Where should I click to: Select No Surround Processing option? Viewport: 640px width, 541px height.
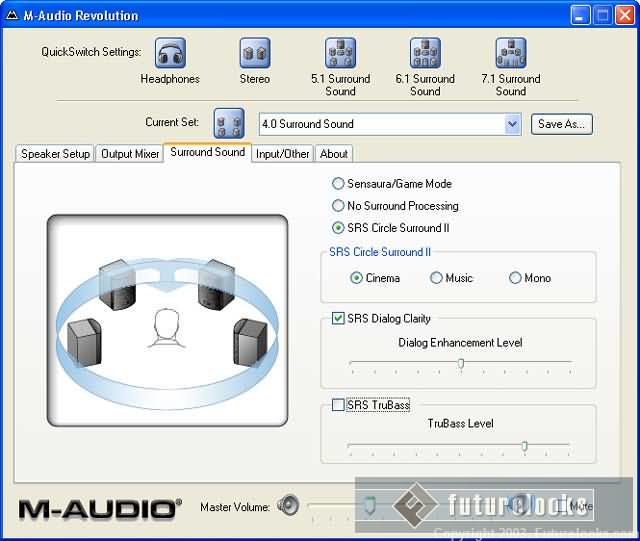[x=338, y=206]
